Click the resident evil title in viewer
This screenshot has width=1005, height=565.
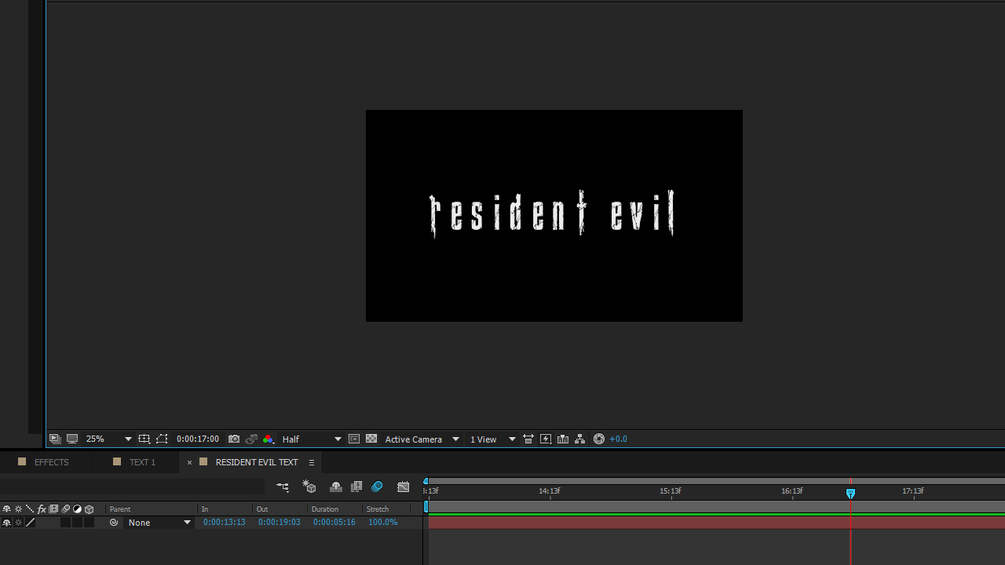552,213
